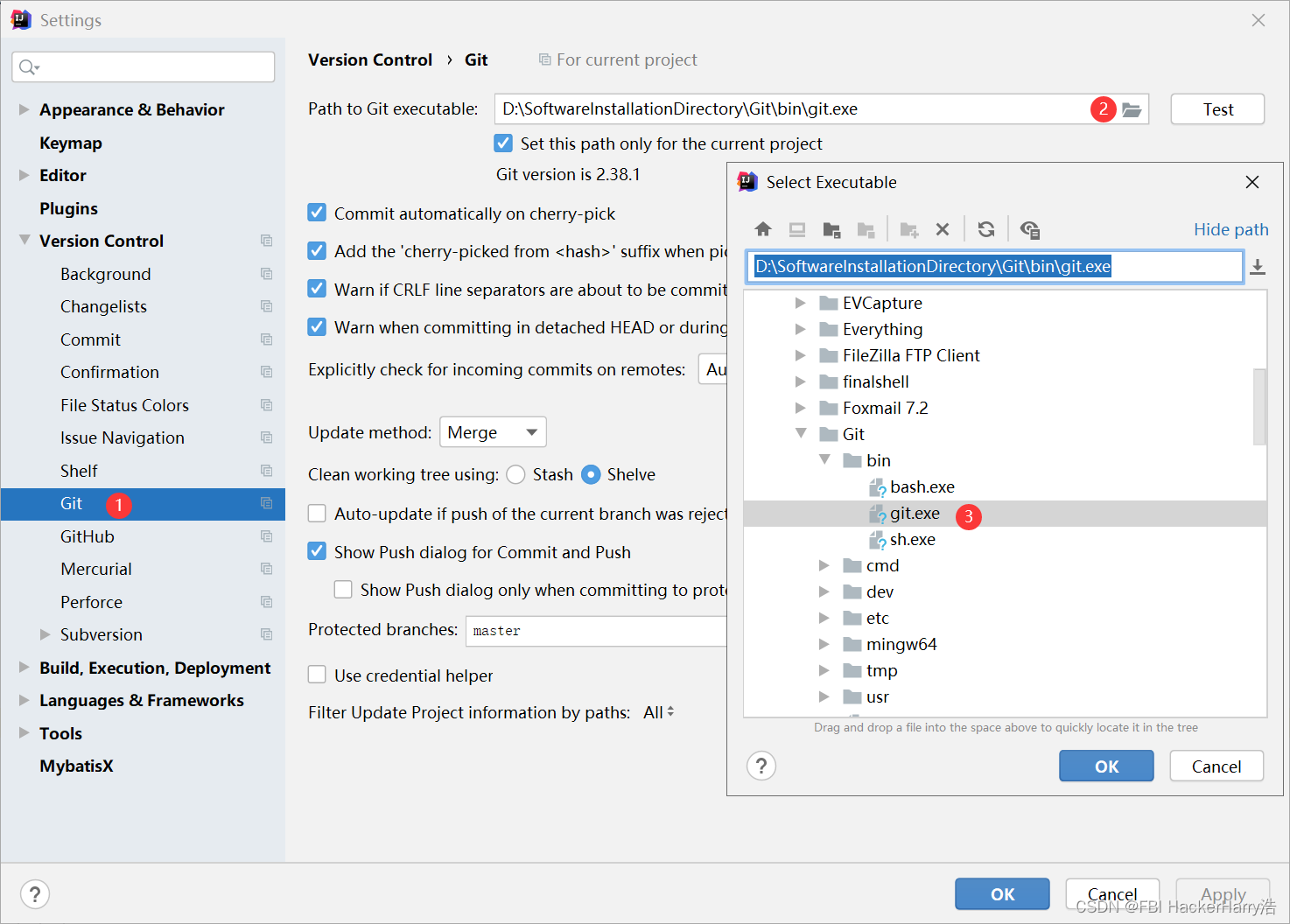Click the project-level icon beside Perforce
The width and height of the screenshot is (1290, 924).
click(x=267, y=602)
